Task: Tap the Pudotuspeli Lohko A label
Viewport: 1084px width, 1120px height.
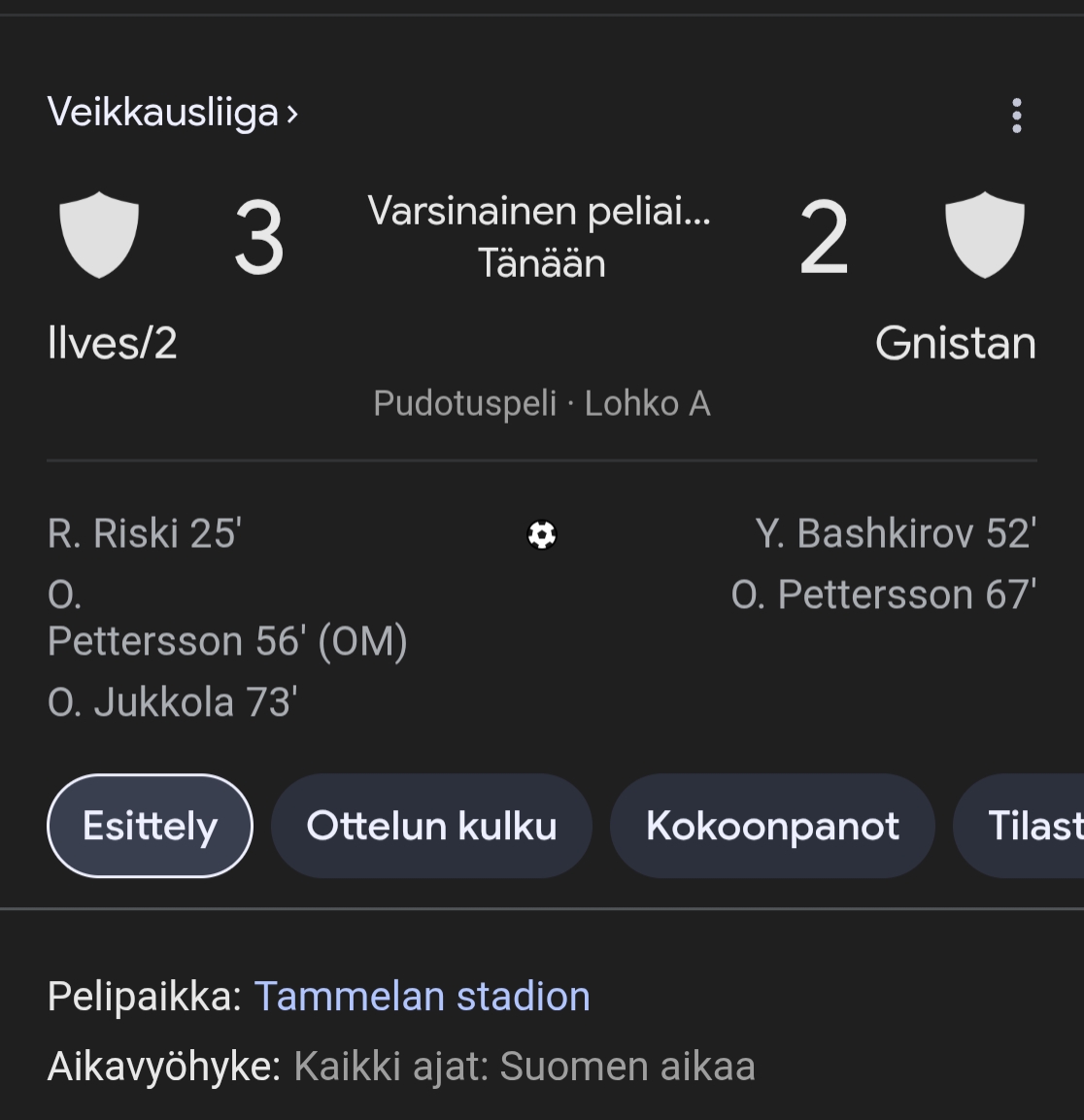Action: (542, 403)
